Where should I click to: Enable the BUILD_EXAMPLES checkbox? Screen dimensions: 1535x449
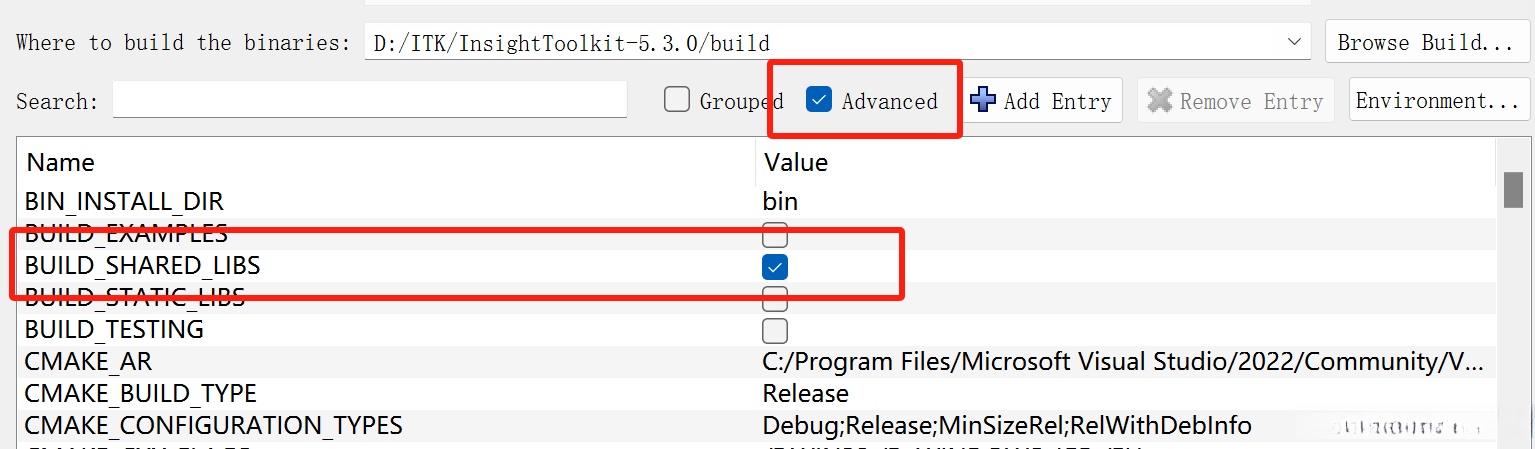point(775,235)
